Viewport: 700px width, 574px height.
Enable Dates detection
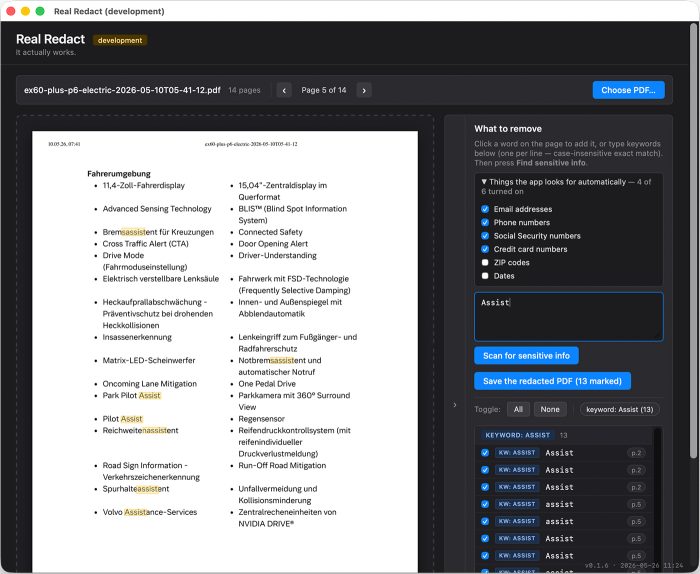tap(485, 276)
